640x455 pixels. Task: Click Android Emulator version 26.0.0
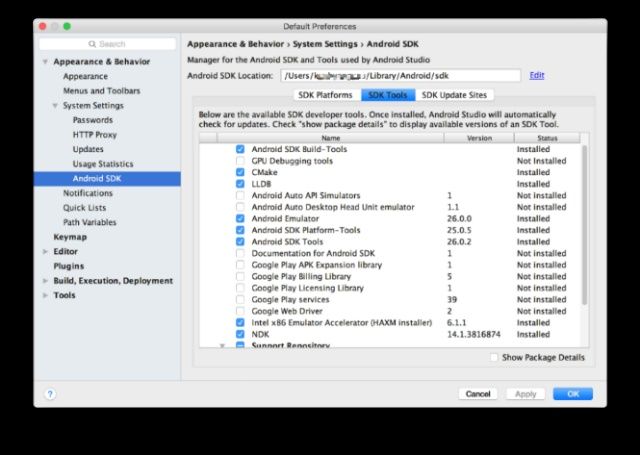[459, 219]
